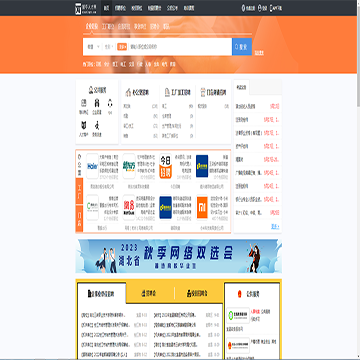
Task: Click the penguin icon in the services panel
Action: point(110,104)
